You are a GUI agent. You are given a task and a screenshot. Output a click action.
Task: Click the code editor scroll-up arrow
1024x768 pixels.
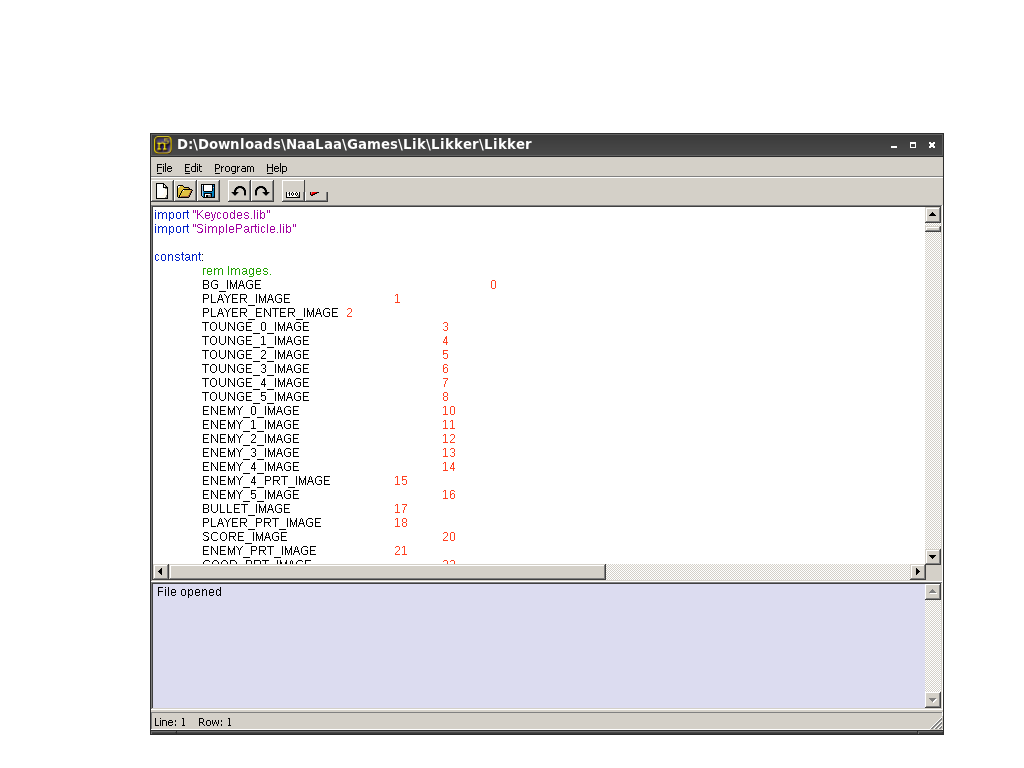click(x=933, y=214)
